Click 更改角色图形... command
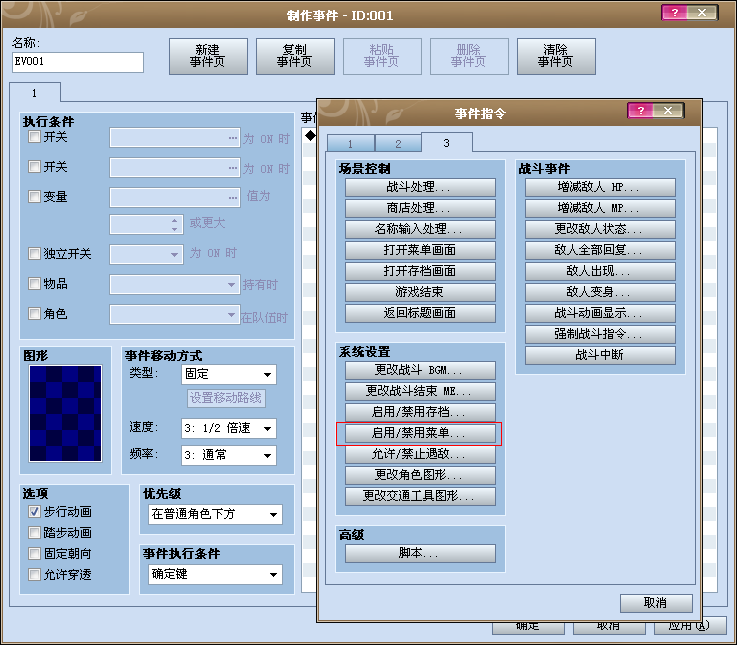The image size is (737, 645). click(x=420, y=475)
